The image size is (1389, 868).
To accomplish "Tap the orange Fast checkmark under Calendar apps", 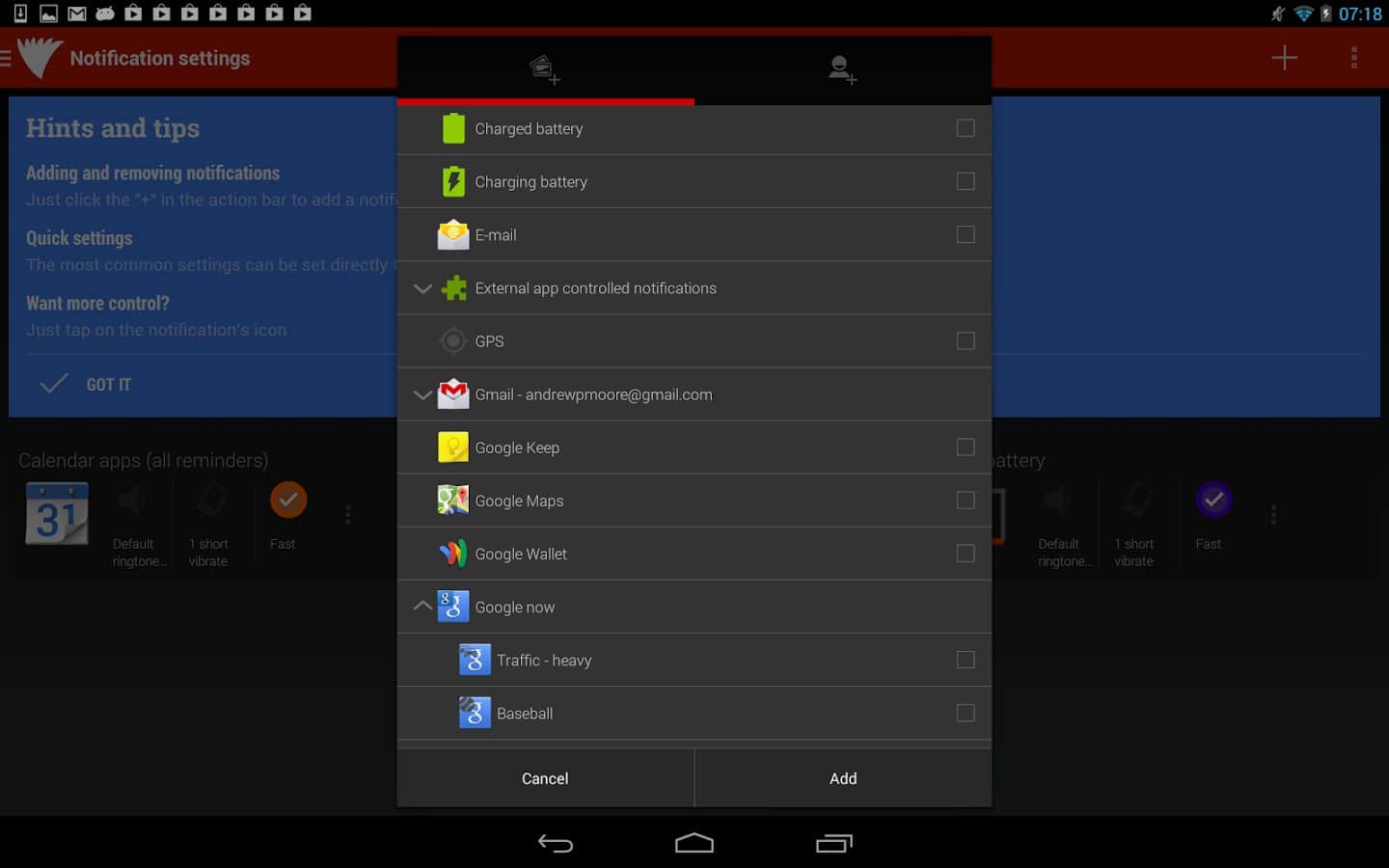I will pyautogui.click(x=287, y=500).
